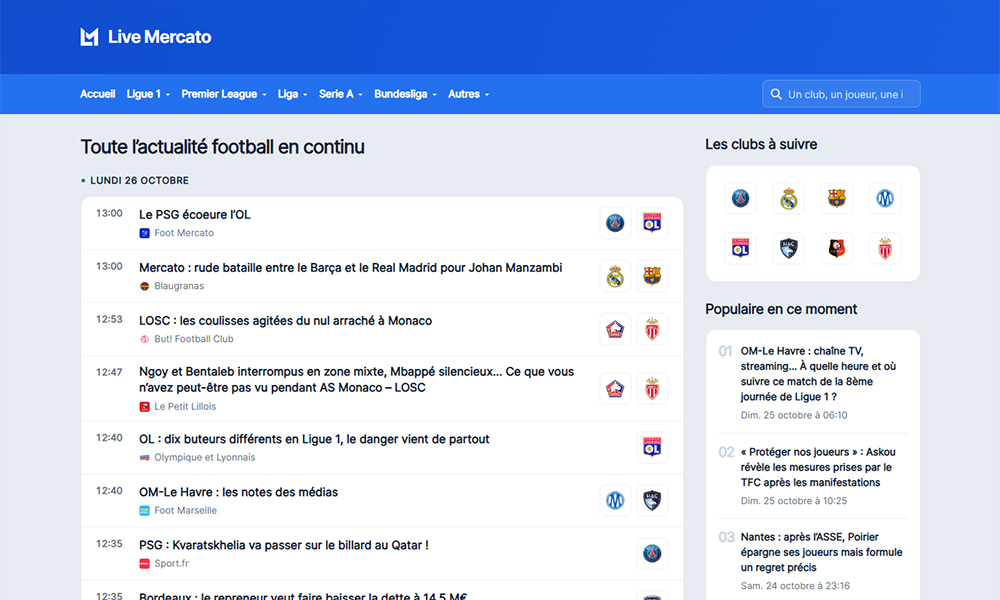Viewport: 1000px width, 600px height.
Task: Open Le Havre AC in Les clubs à suivre
Action: coord(789,248)
